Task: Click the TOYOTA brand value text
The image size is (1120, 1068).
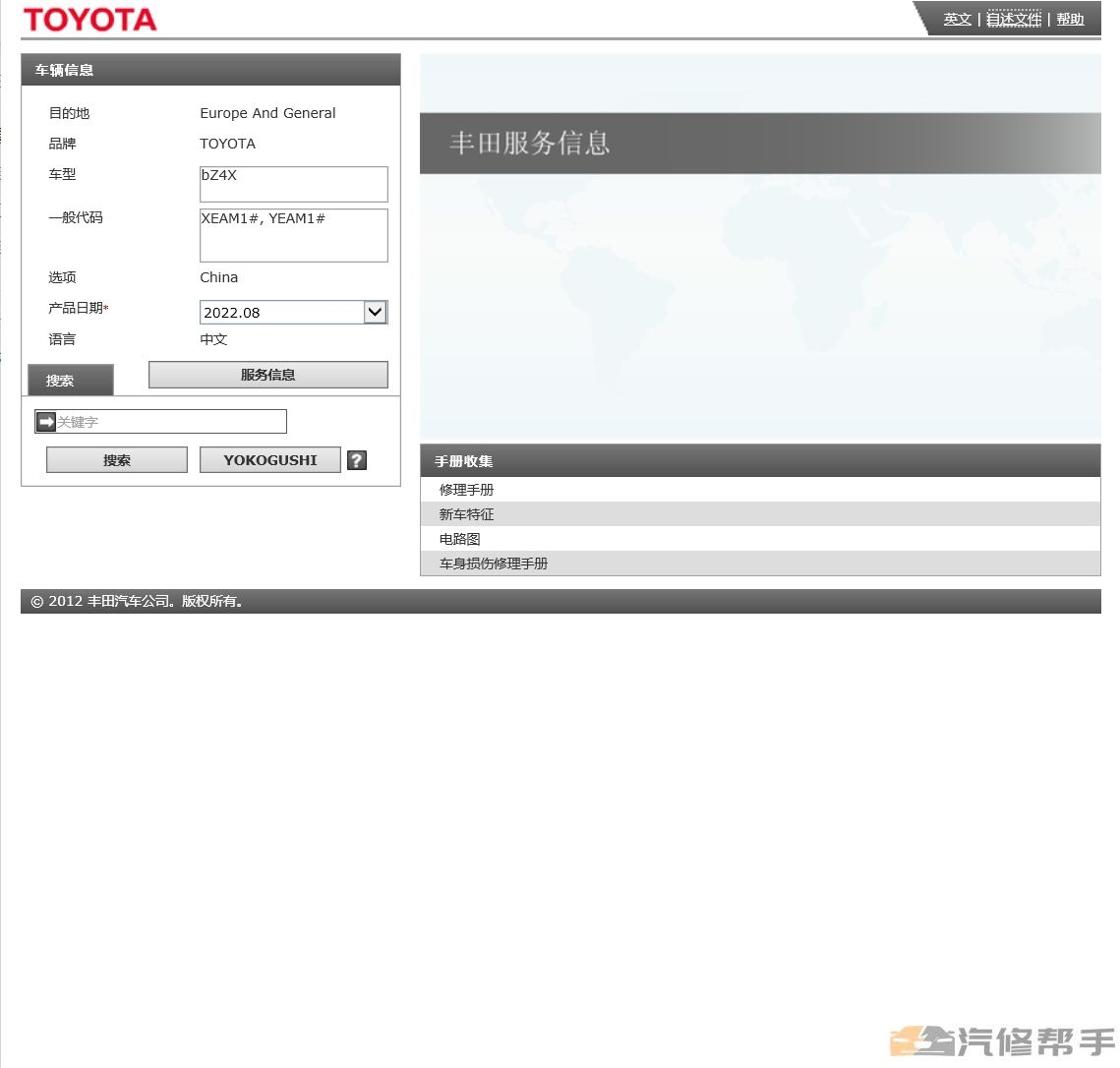Action: pos(227,144)
